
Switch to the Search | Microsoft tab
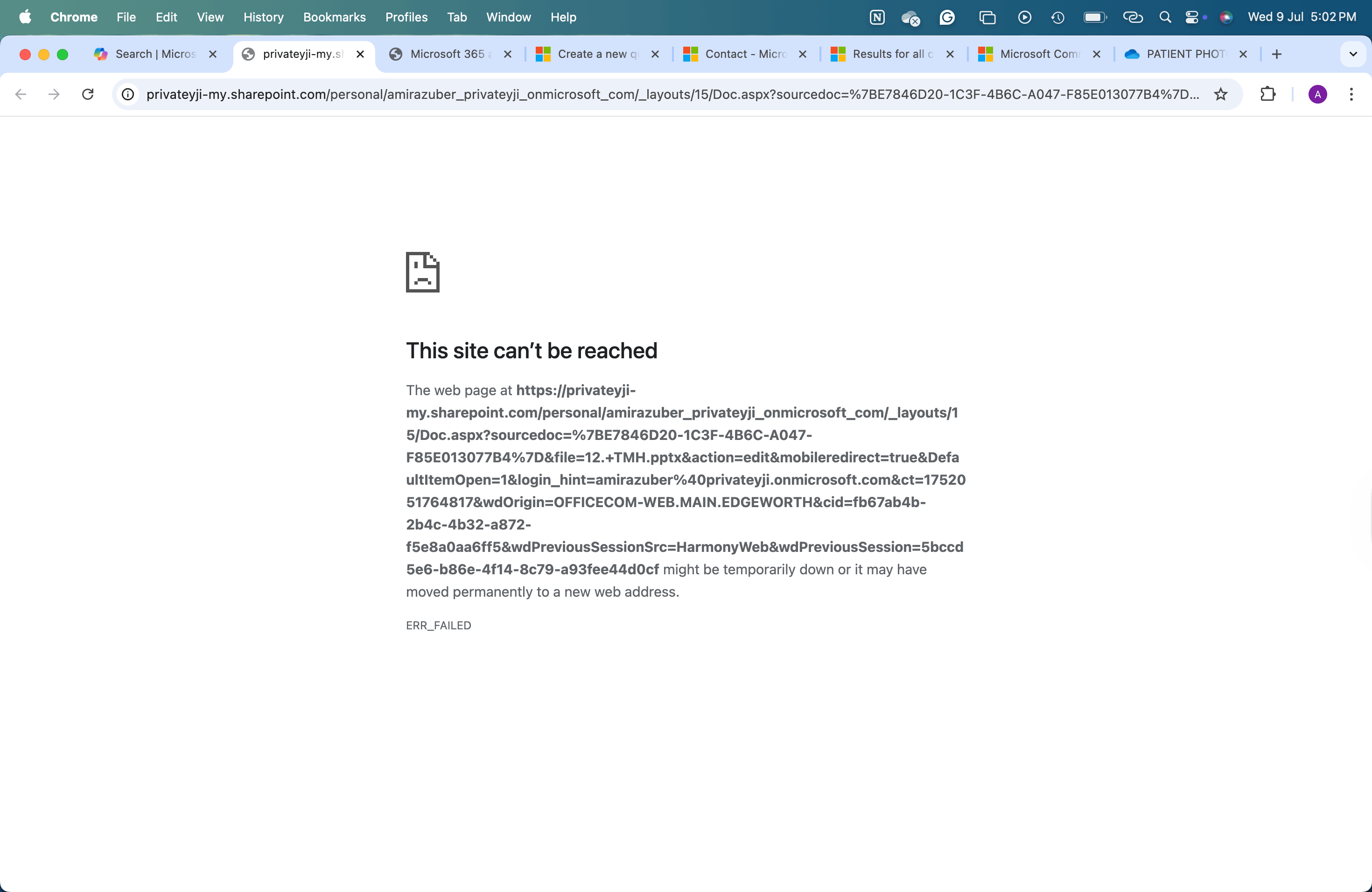coord(156,54)
